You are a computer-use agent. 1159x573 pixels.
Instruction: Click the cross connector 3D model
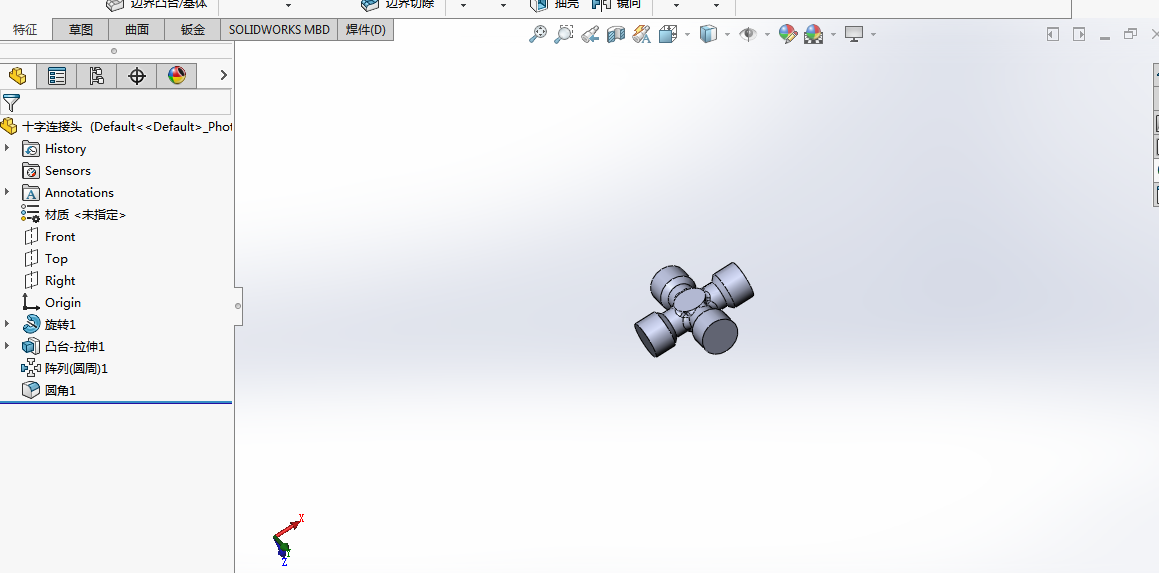click(694, 310)
